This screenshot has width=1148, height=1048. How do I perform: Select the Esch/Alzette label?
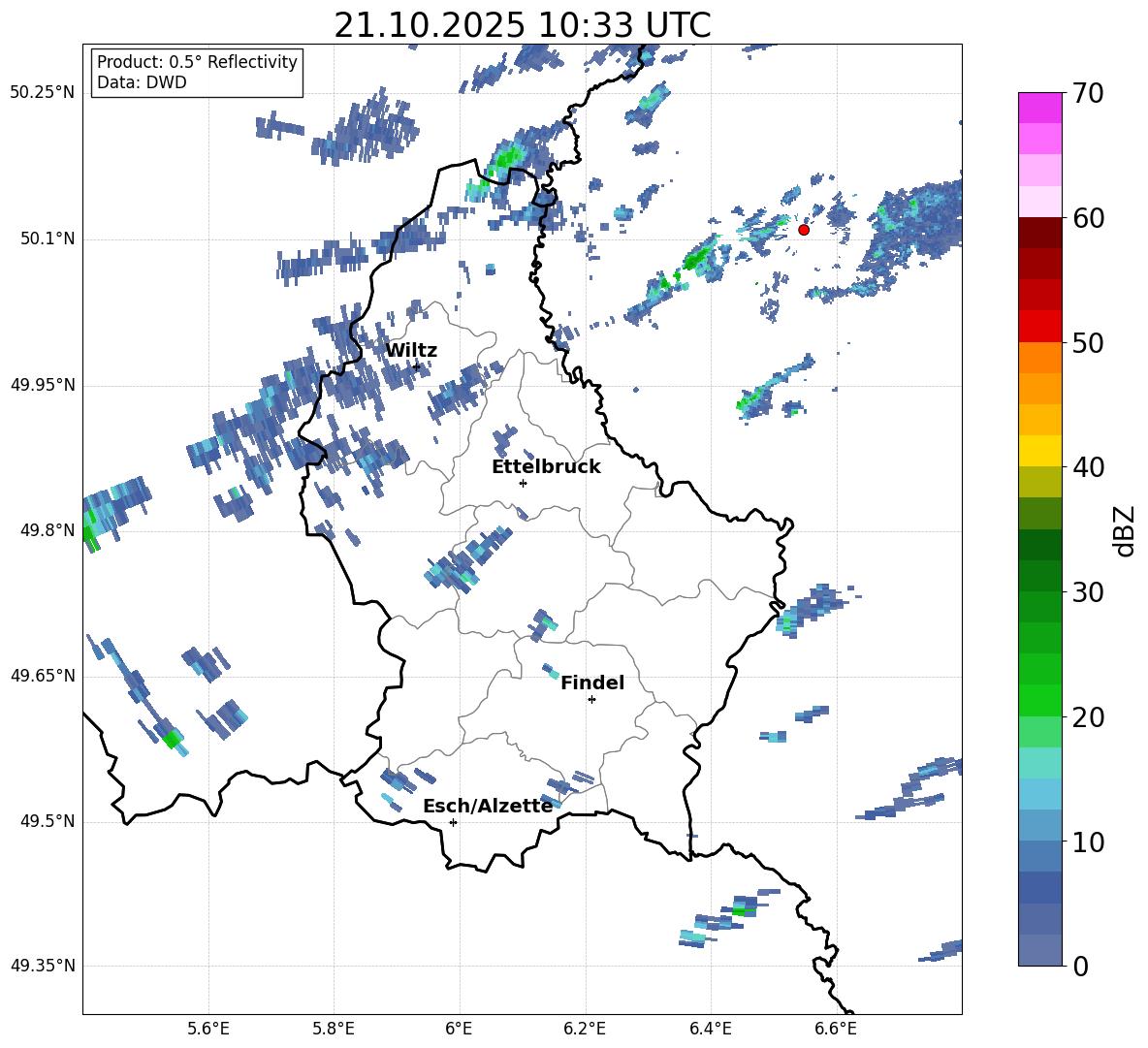tap(488, 807)
